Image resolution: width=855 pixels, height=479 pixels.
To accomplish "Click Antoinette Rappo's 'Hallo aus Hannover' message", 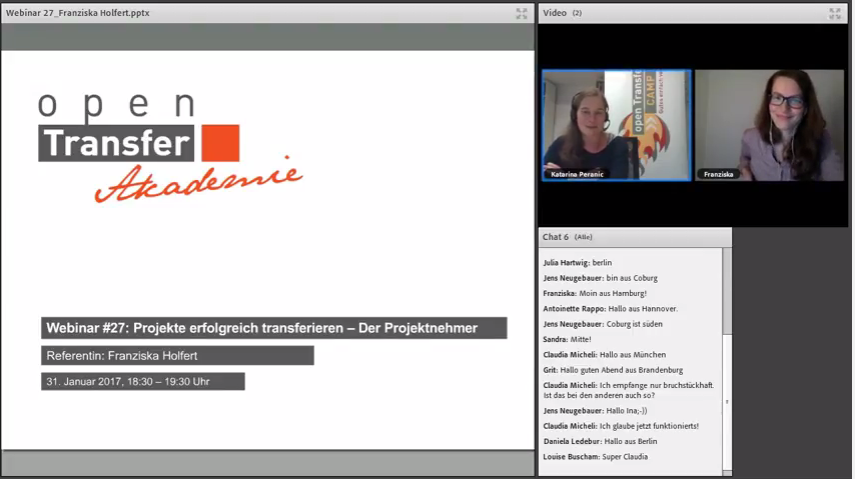I will (x=611, y=308).
